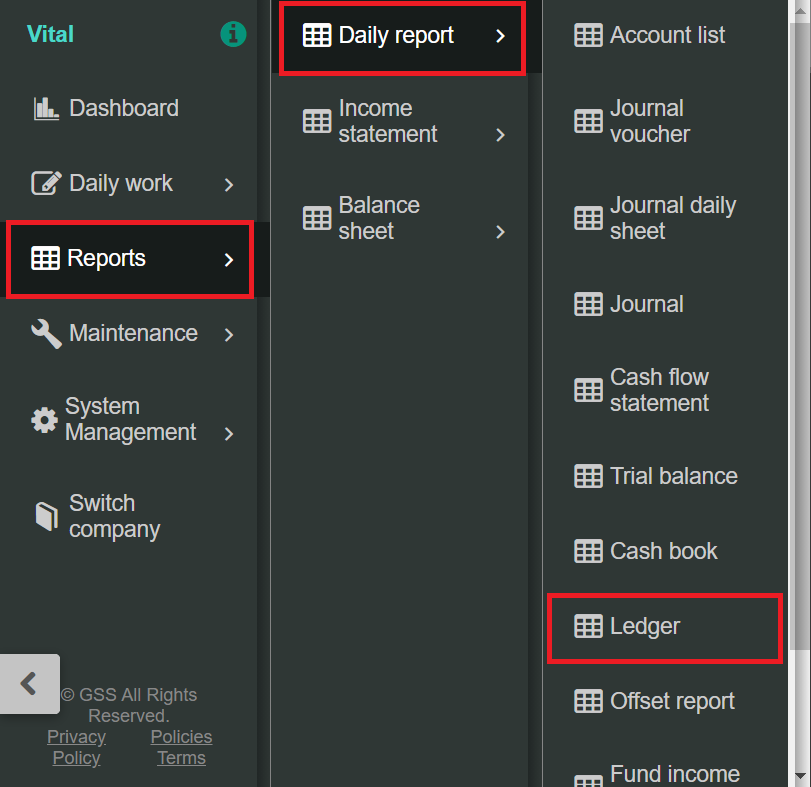Select Journal voucher from the list
Viewport: 811px width, 787px height.
point(649,121)
